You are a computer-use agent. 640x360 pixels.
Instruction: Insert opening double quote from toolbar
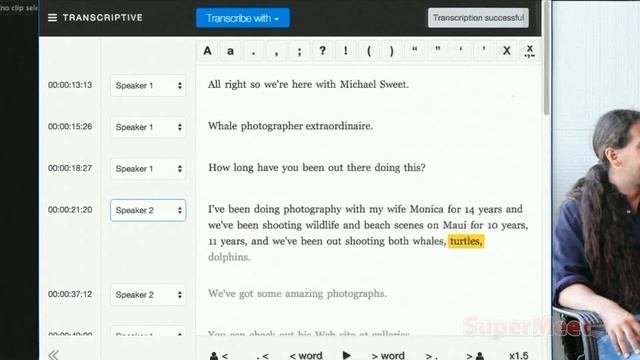[415, 51]
